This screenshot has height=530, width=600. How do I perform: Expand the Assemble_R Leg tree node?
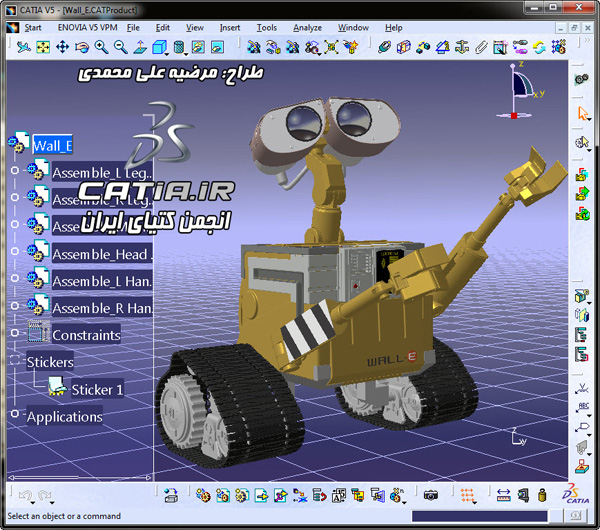[x=15, y=197]
